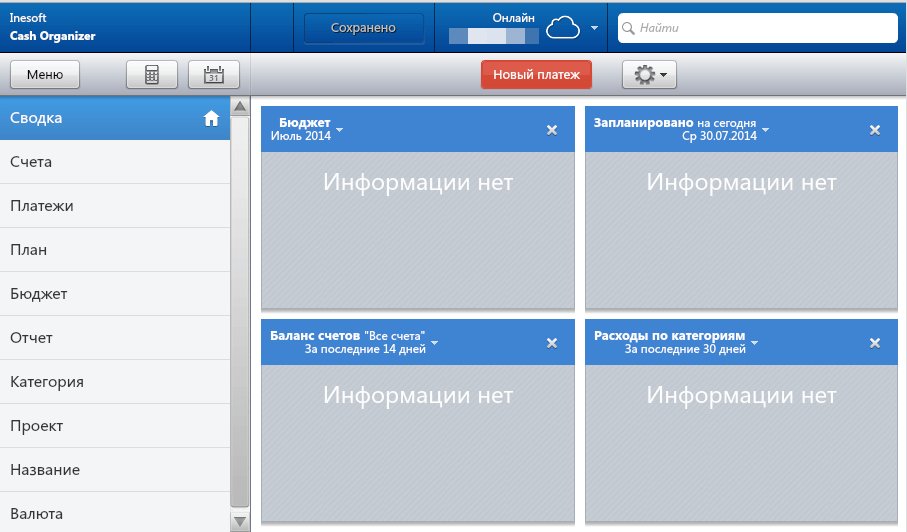This screenshot has height=532, width=907.
Task: Click the search magnifier icon
Action: click(628, 28)
